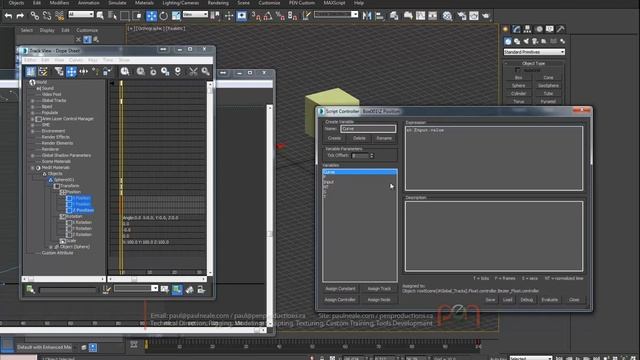Expand the Global Tracks tree node
The image size is (640, 360).
click(33, 100)
